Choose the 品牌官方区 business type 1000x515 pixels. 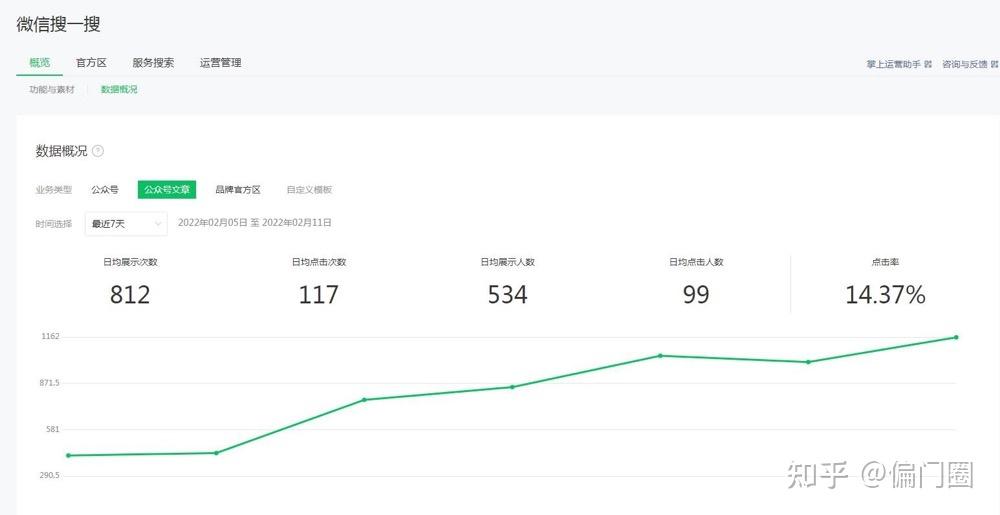[238, 190]
